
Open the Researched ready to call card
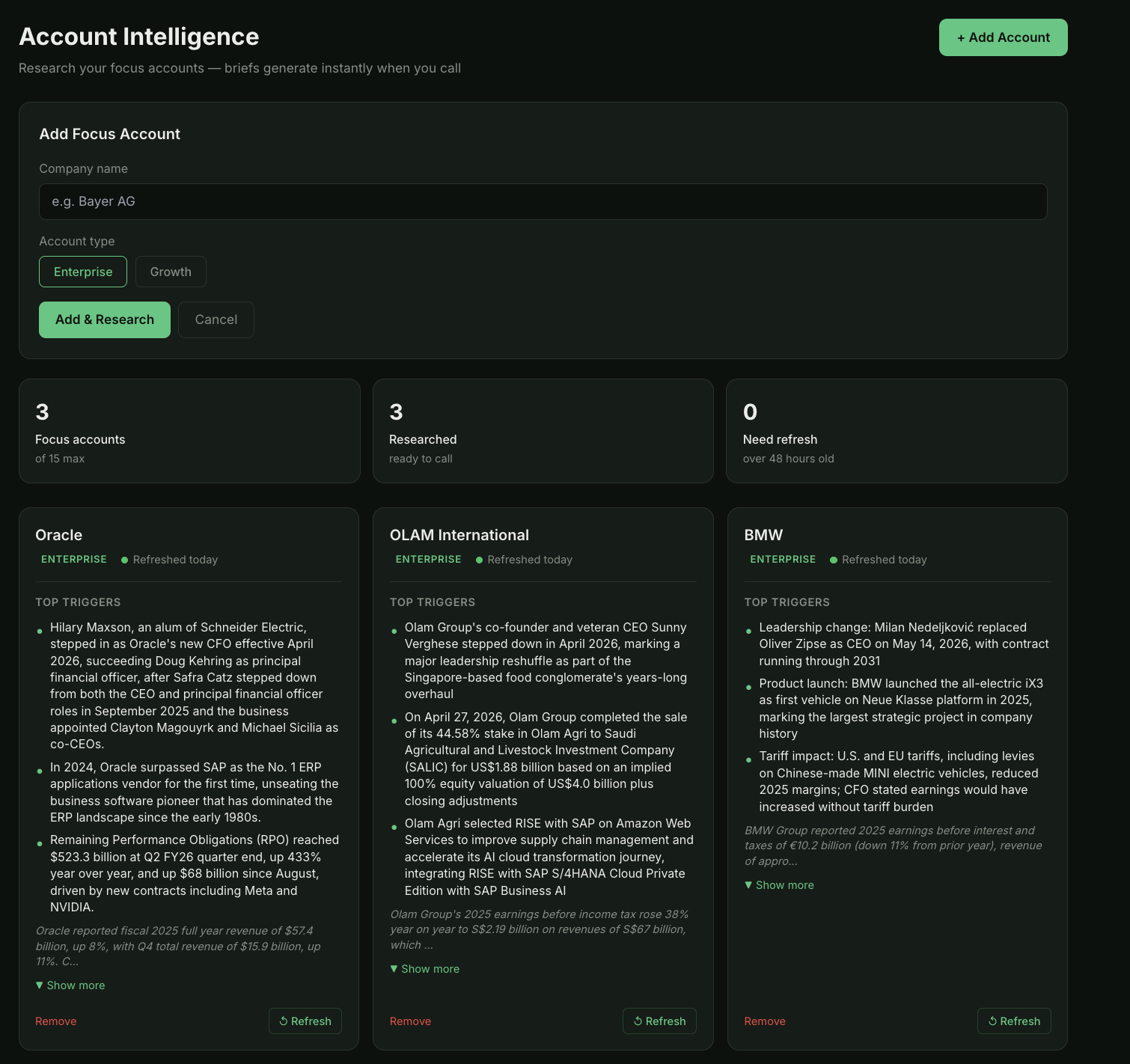click(x=543, y=431)
